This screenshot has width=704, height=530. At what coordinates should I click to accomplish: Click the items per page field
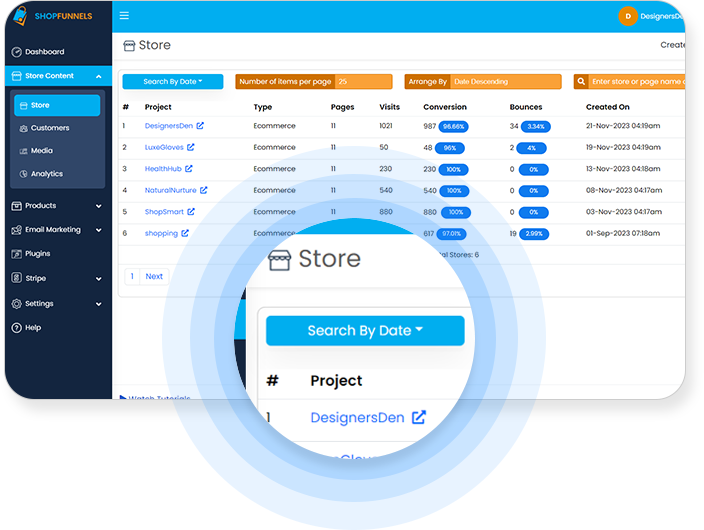tap(363, 82)
